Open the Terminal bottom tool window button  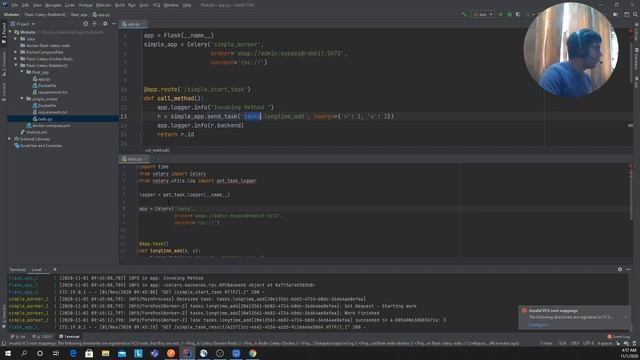69,337
